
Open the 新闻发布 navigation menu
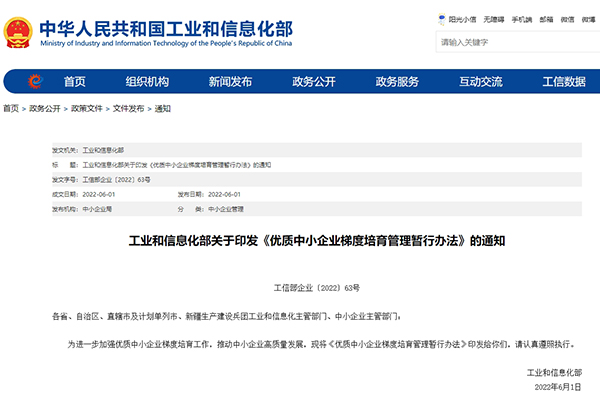(230, 82)
